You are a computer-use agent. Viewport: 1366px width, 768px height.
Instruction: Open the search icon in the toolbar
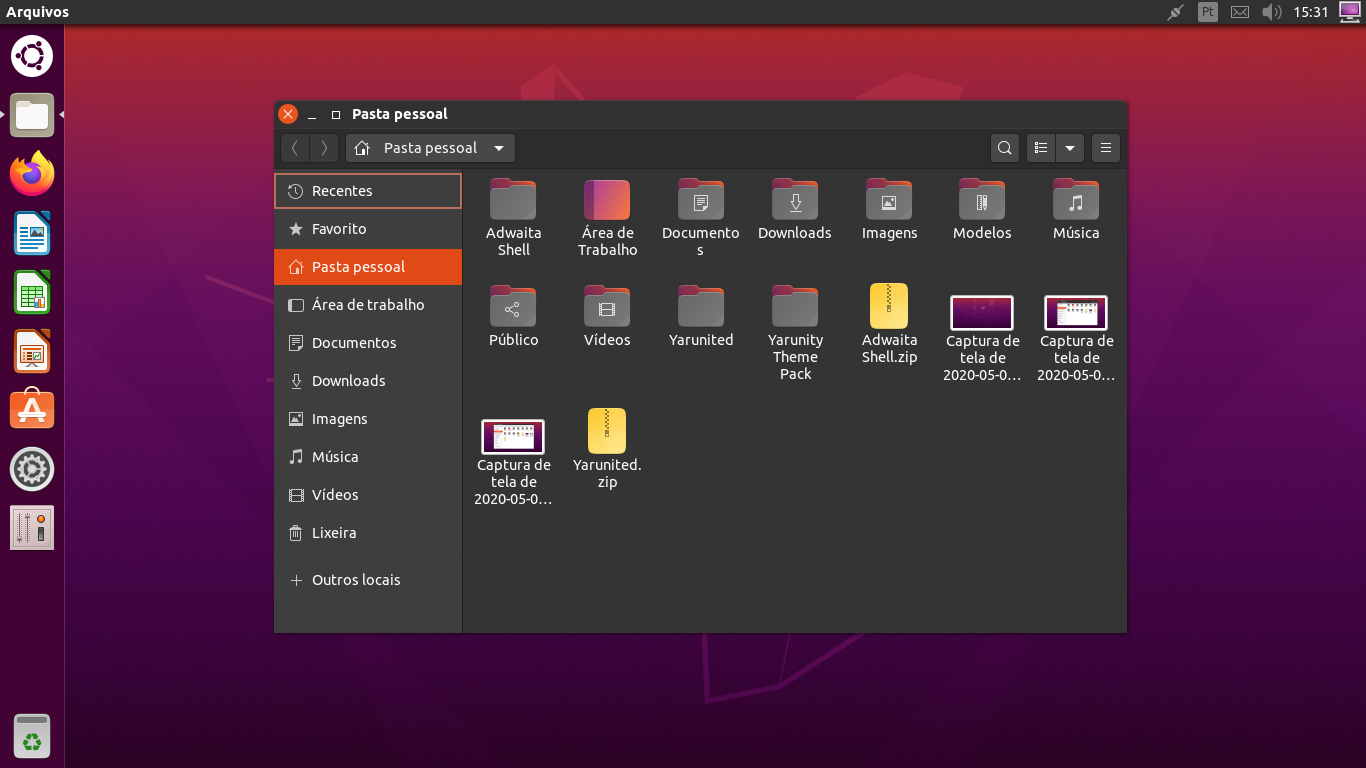tap(1004, 147)
